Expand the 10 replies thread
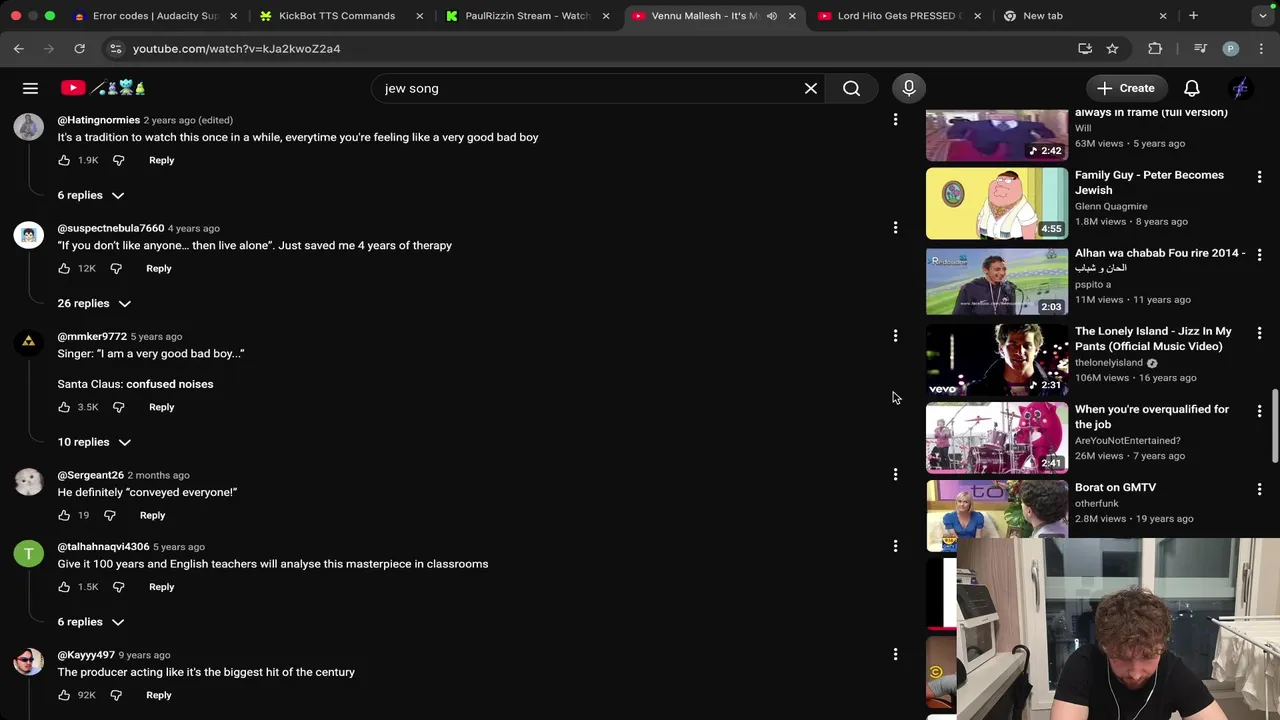This screenshot has height=720, width=1280. pos(94,442)
